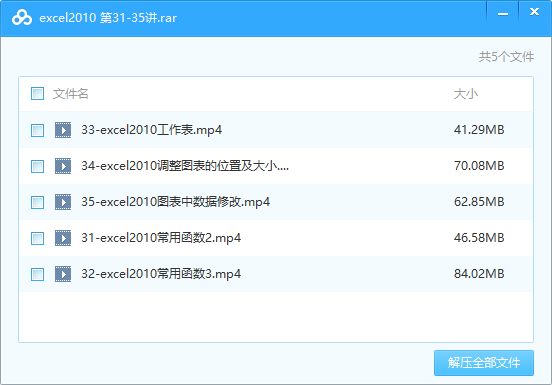Click video icon for 33-excel2010工作表.mp4
Screen dimensions: 552x385
click(x=63, y=130)
